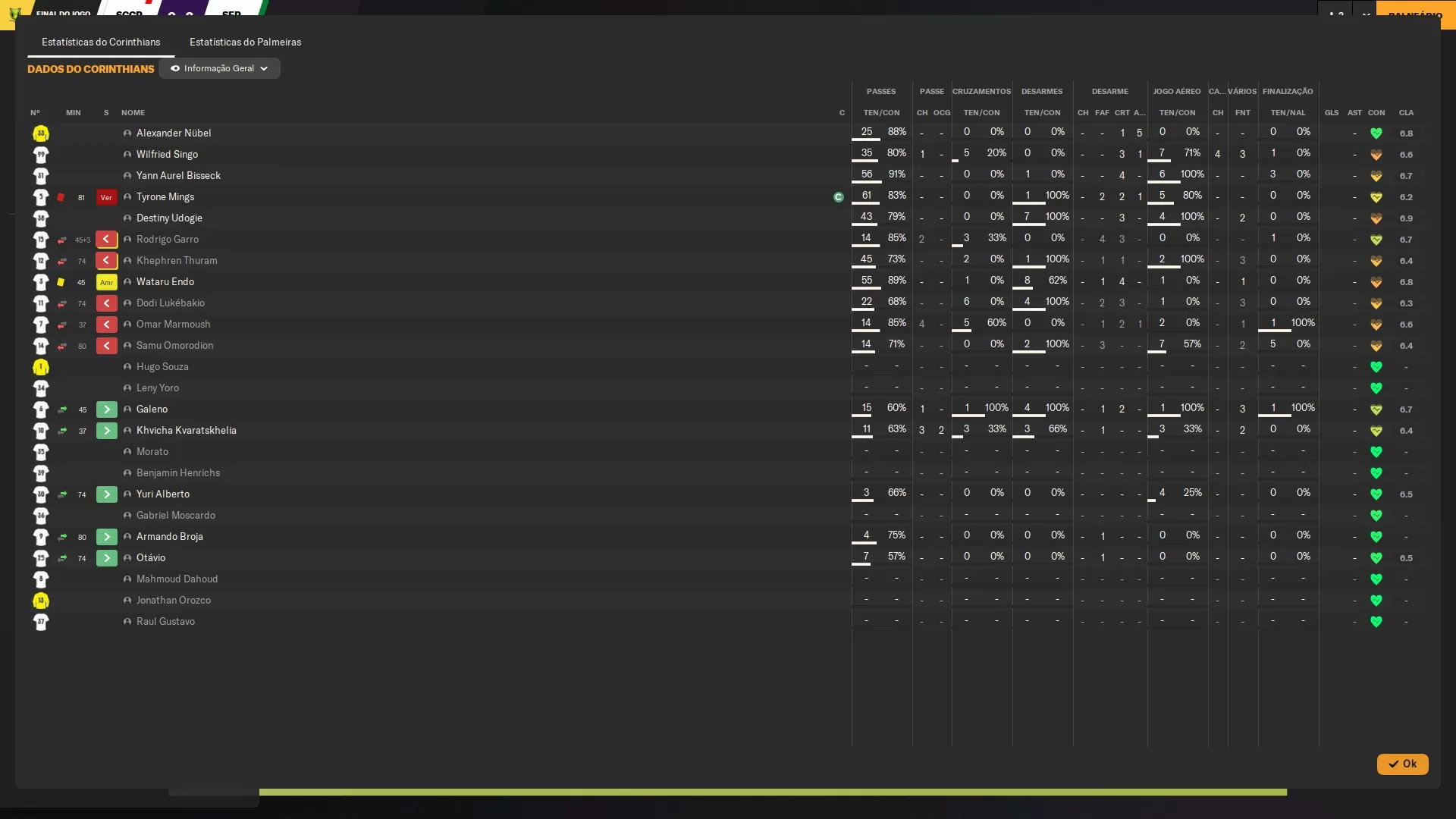The width and height of the screenshot is (1456, 819).
Task: Open the Informação Geral view dropdown
Action: pos(219,68)
